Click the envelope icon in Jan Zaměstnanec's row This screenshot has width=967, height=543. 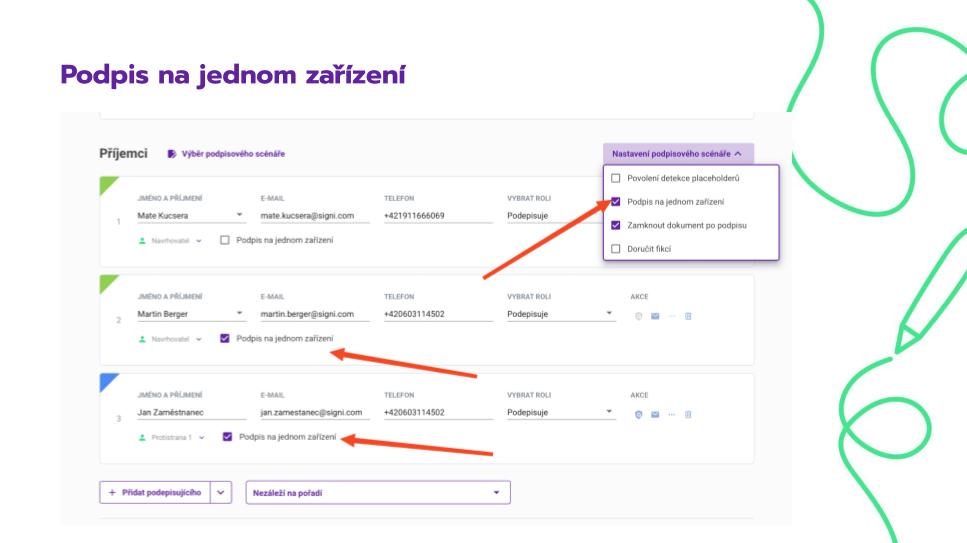coord(655,414)
